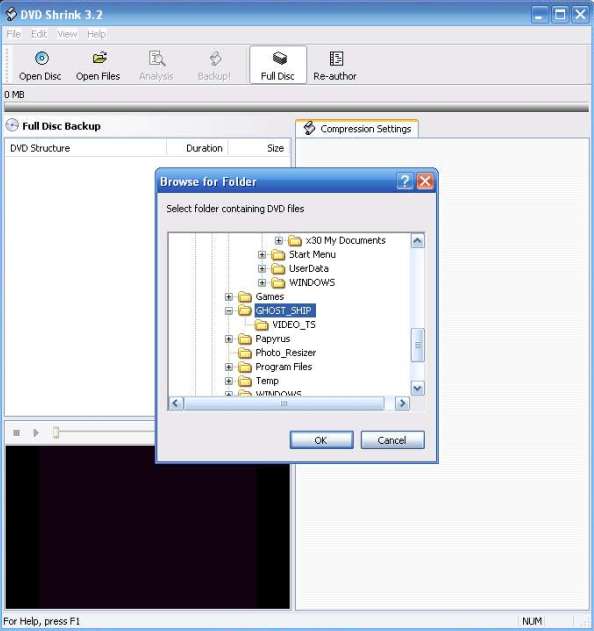Screen dimensions: 594x631
Task: Click the Photo_Resizer folder icon
Action: click(245, 353)
